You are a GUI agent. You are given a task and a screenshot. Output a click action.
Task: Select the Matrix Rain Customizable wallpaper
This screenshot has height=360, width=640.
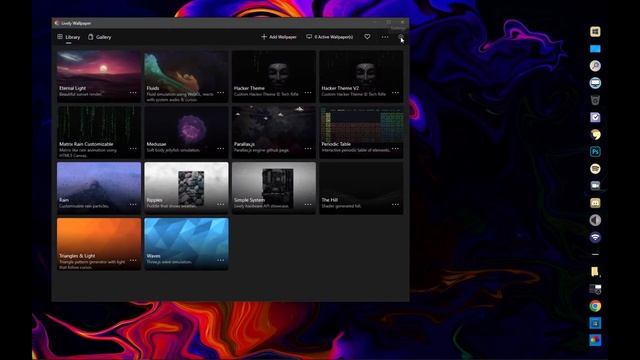click(99, 132)
